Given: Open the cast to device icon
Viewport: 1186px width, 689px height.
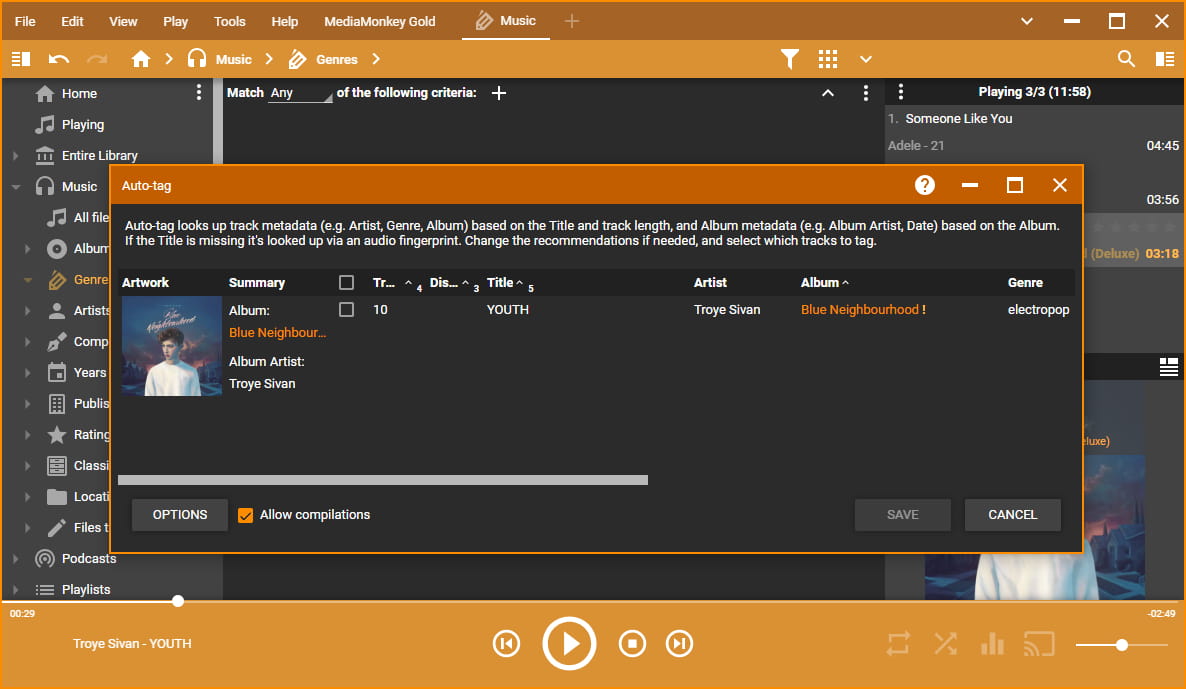Looking at the screenshot, I should pyautogui.click(x=1039, y=644).
